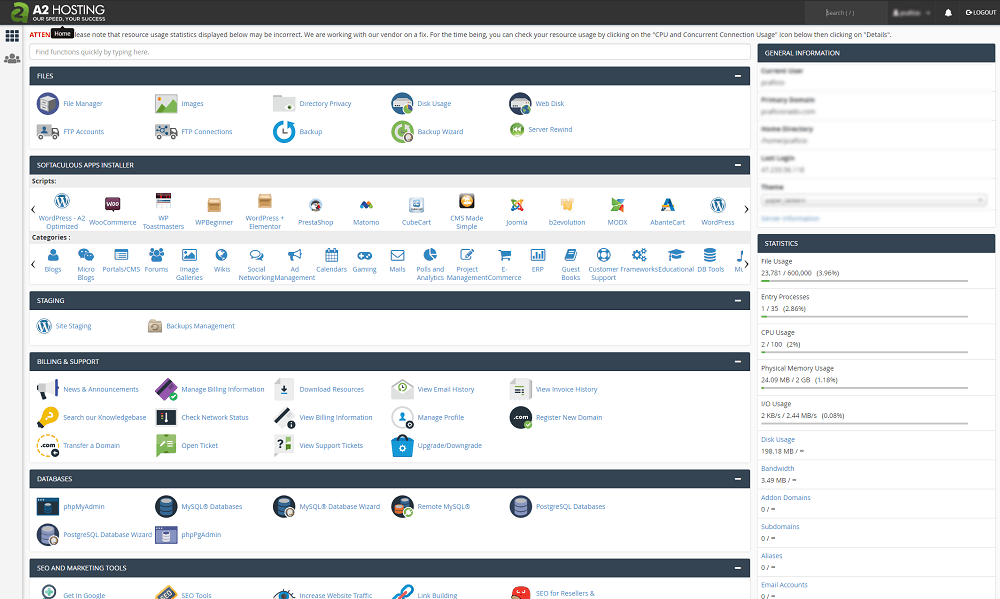The image size is (1000, 599).
Task: Click the Home grid sidebar icon
Action: coord(12,36)
